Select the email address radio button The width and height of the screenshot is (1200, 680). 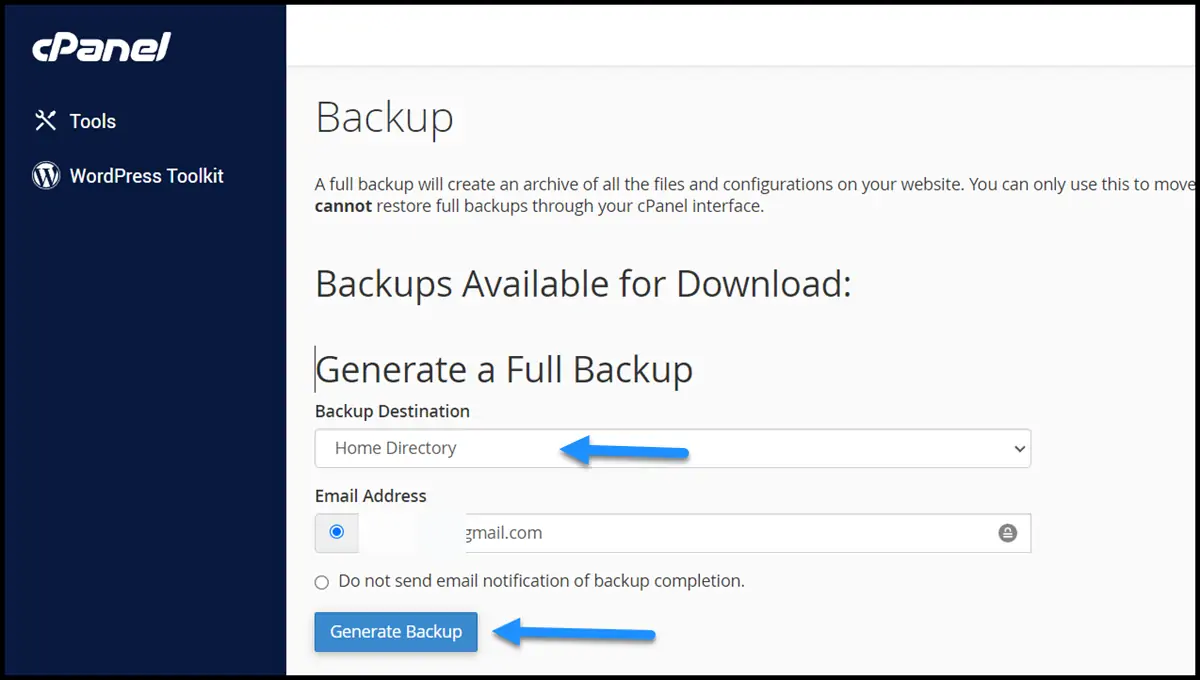(x=336, y=532)
